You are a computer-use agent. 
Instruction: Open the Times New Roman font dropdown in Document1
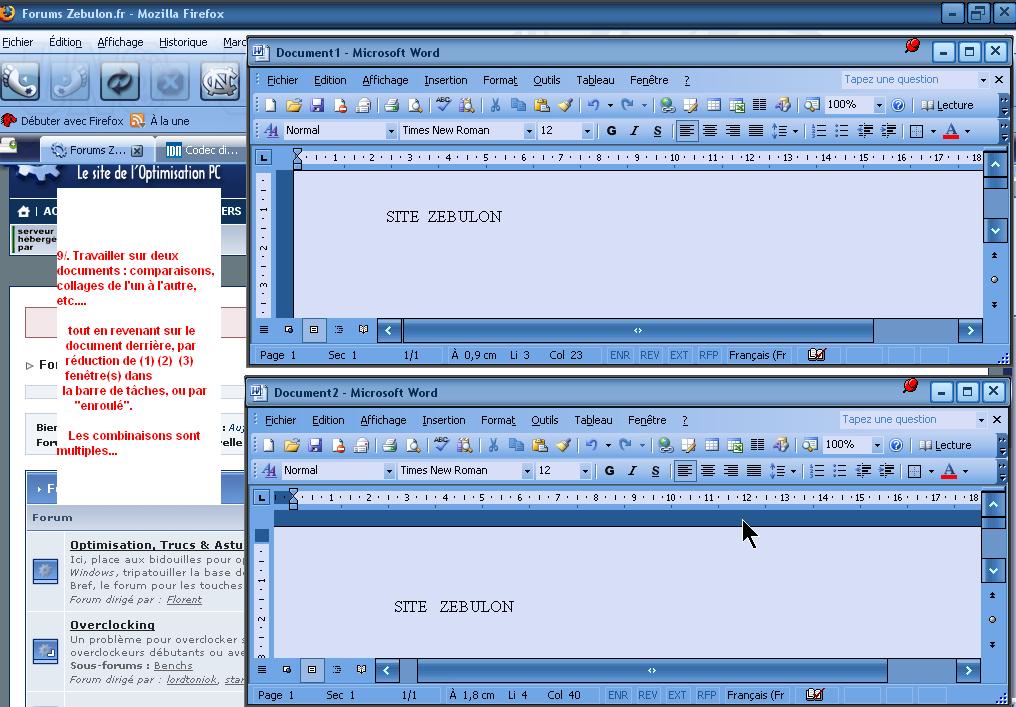529,131
